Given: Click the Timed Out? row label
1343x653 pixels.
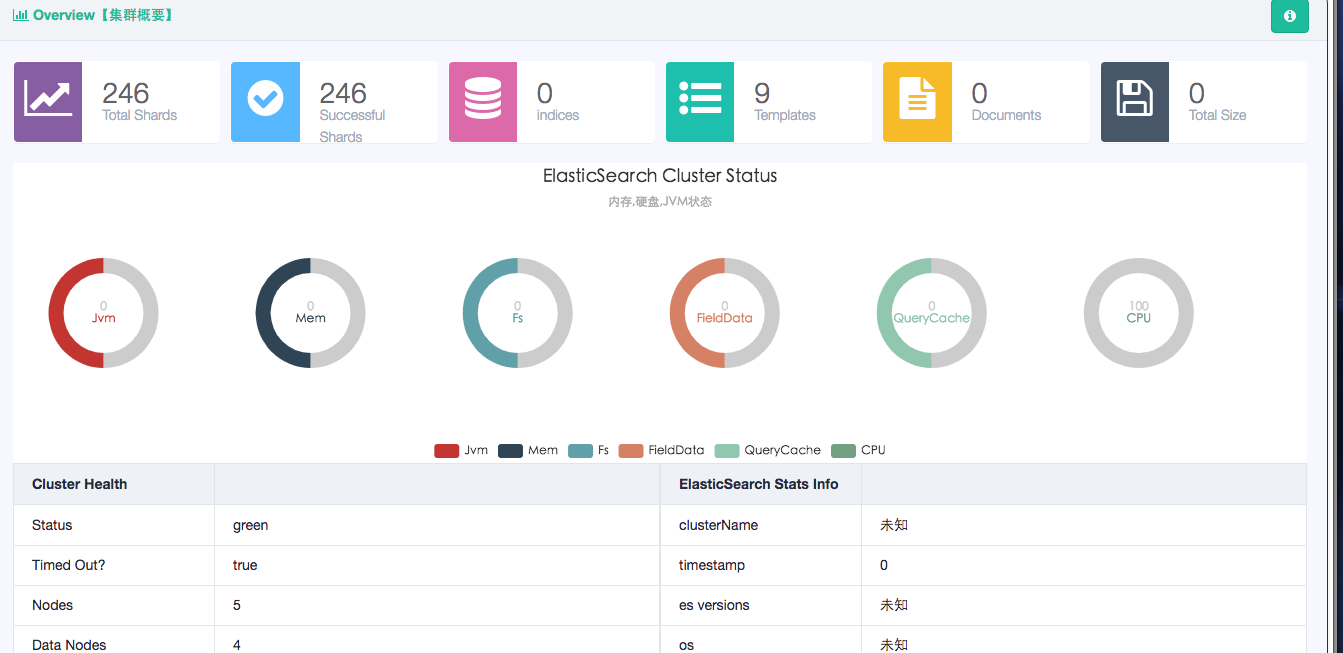Looking at the screenshot, I should [x=68, y=565].
